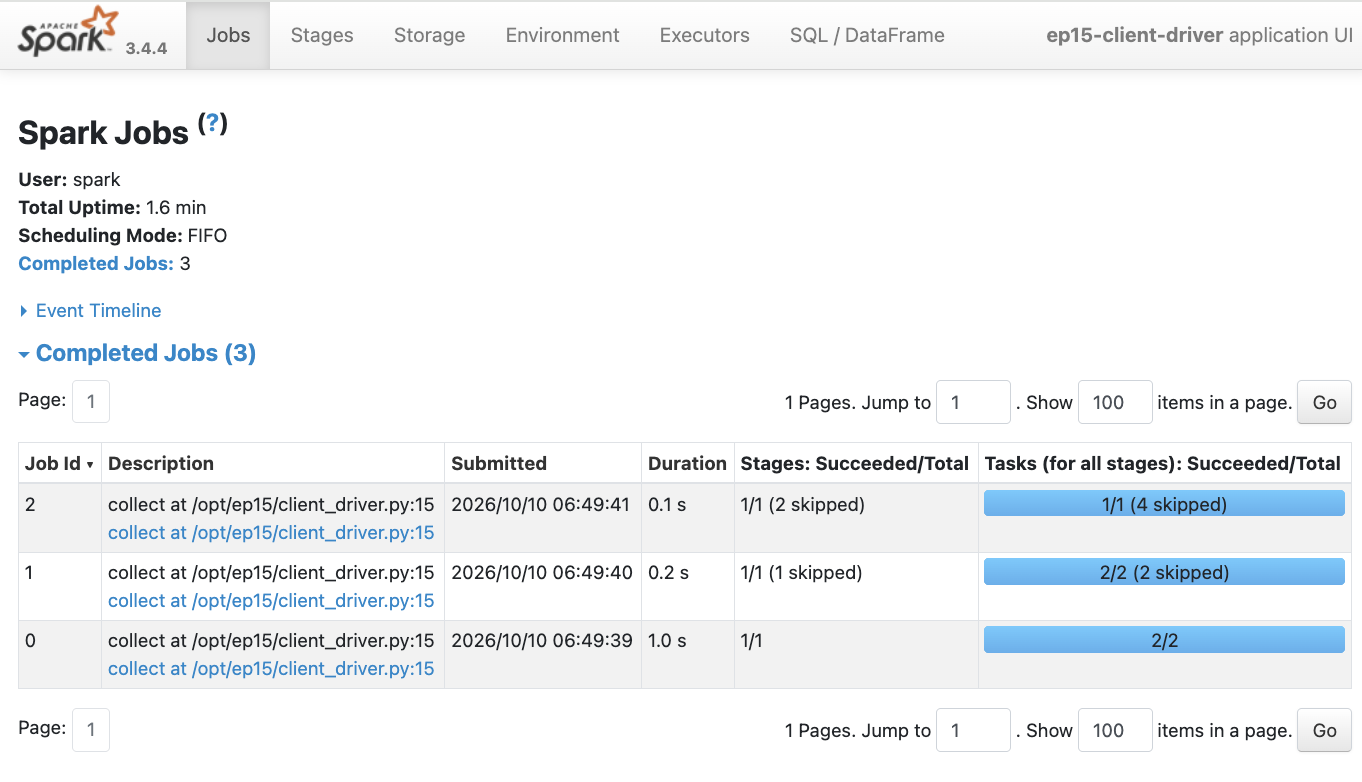The height and width of the screenshot is (782, 1362).
Task: Sort by the Job Id column header
Action: 60,463
